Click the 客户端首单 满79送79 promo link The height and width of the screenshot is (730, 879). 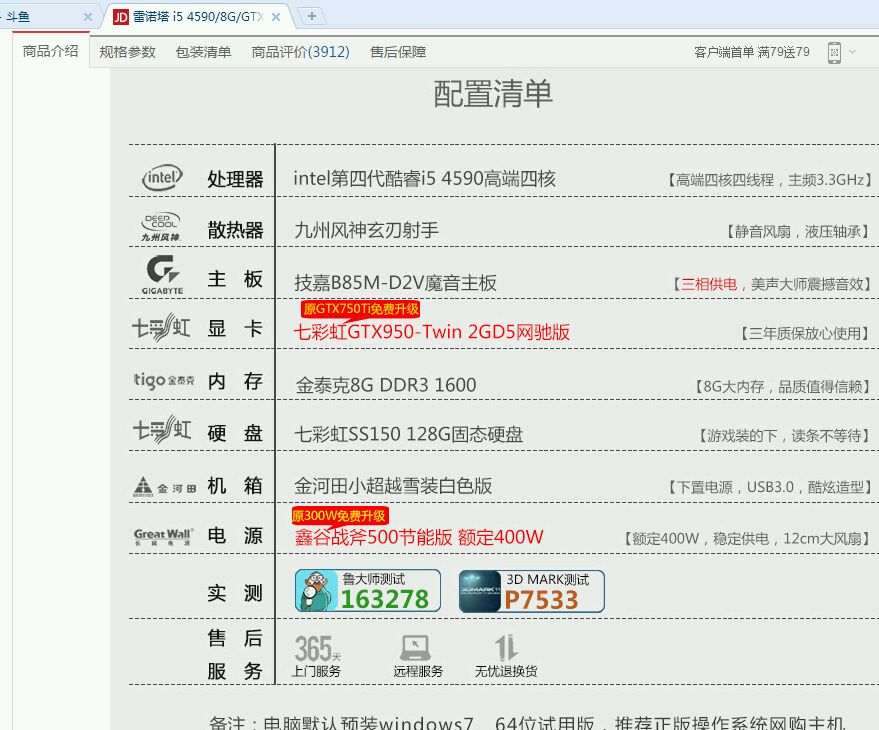[x=752, y=52]
